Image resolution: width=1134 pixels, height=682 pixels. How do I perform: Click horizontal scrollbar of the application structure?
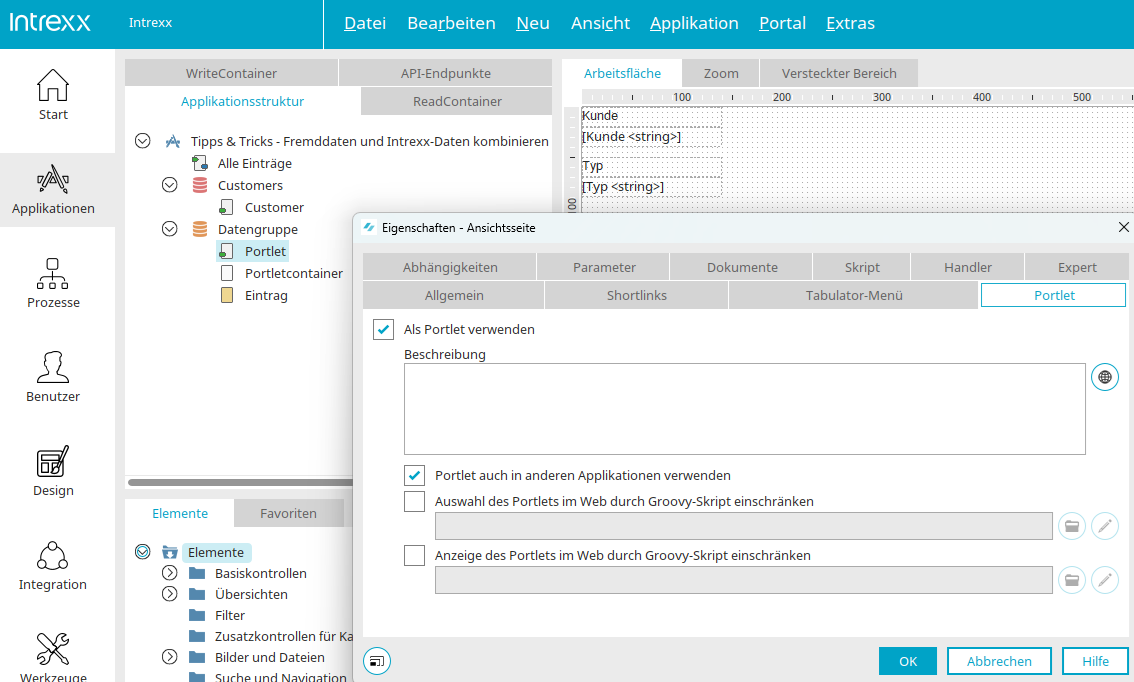(240, 482)
